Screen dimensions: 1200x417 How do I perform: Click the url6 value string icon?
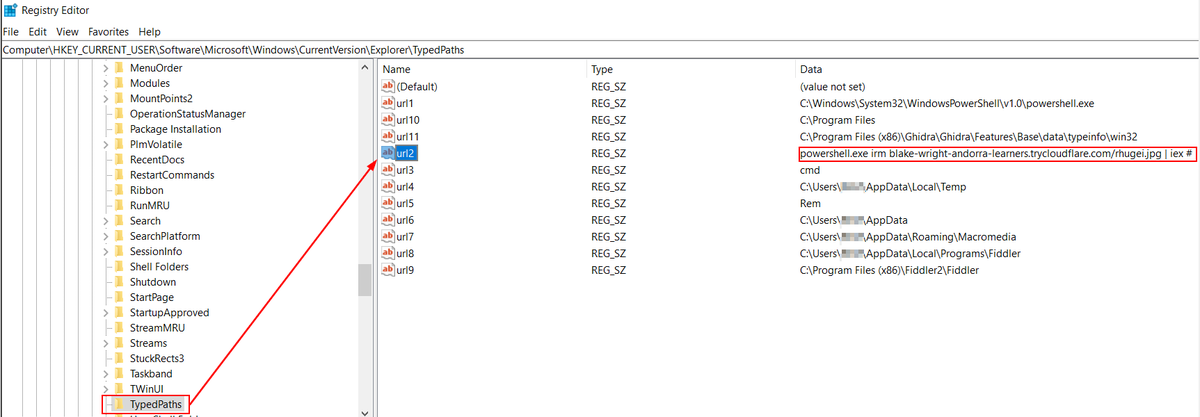389,220
